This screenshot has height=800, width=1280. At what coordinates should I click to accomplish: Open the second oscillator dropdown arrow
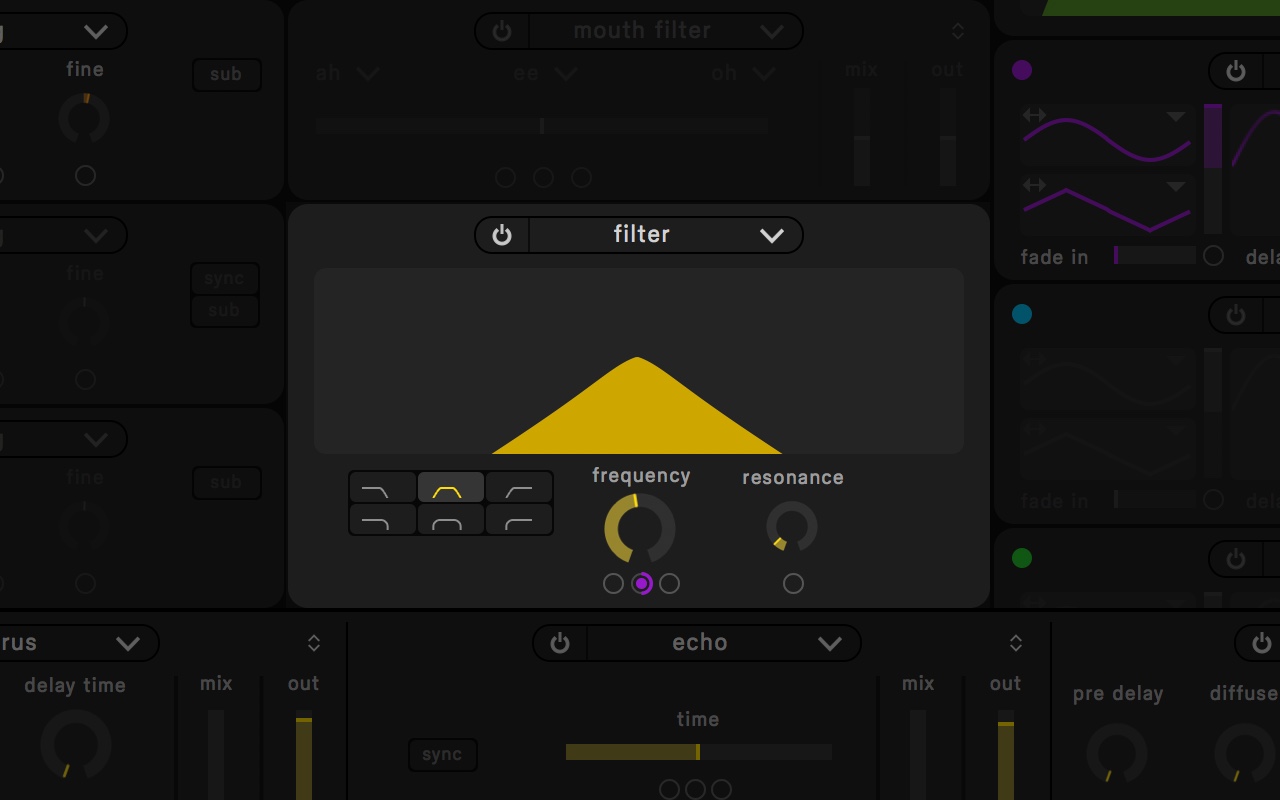pyautogui.click(x=96, y=236)
